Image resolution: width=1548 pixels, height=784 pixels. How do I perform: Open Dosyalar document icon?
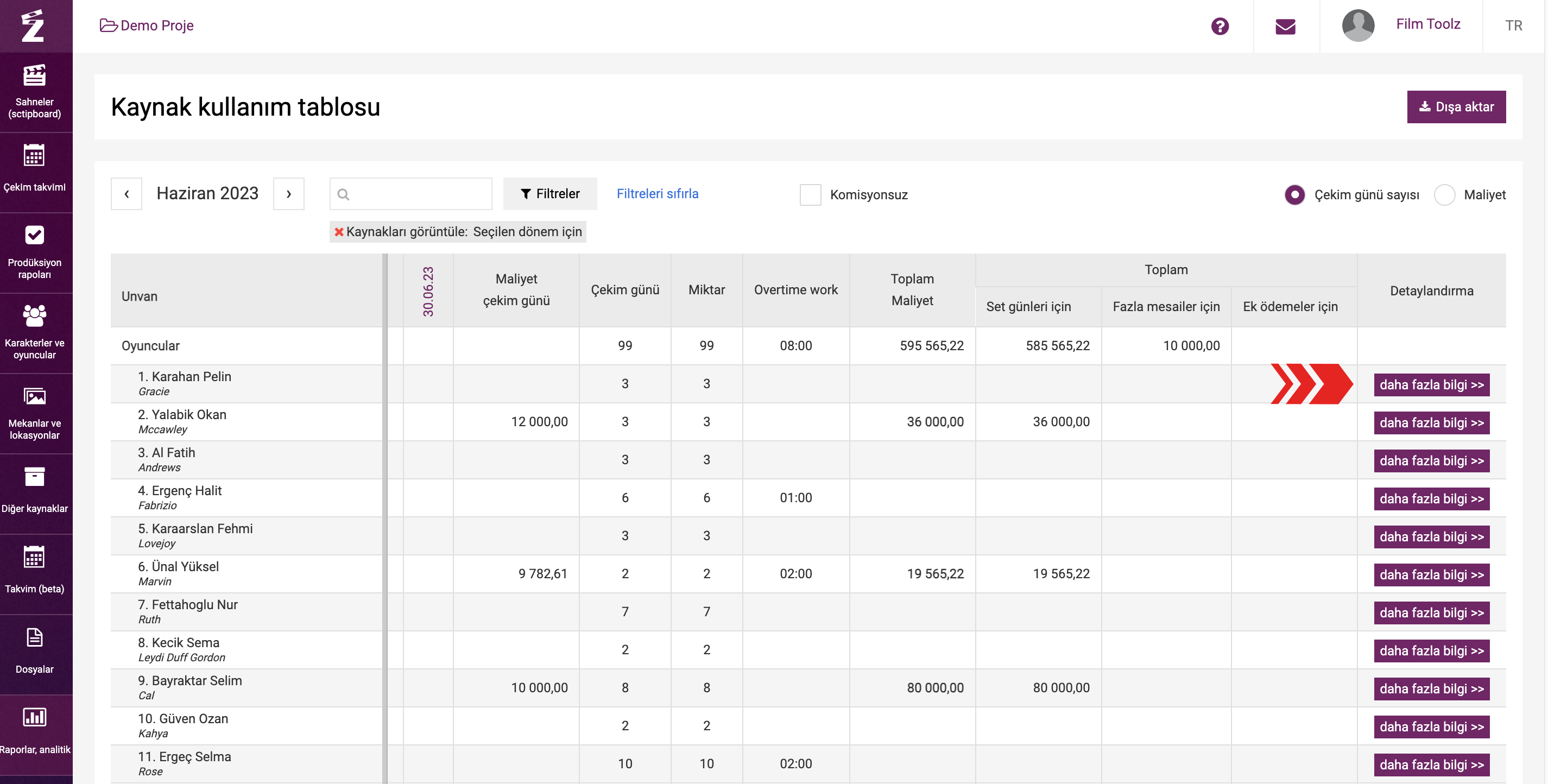tap(34, 637)
